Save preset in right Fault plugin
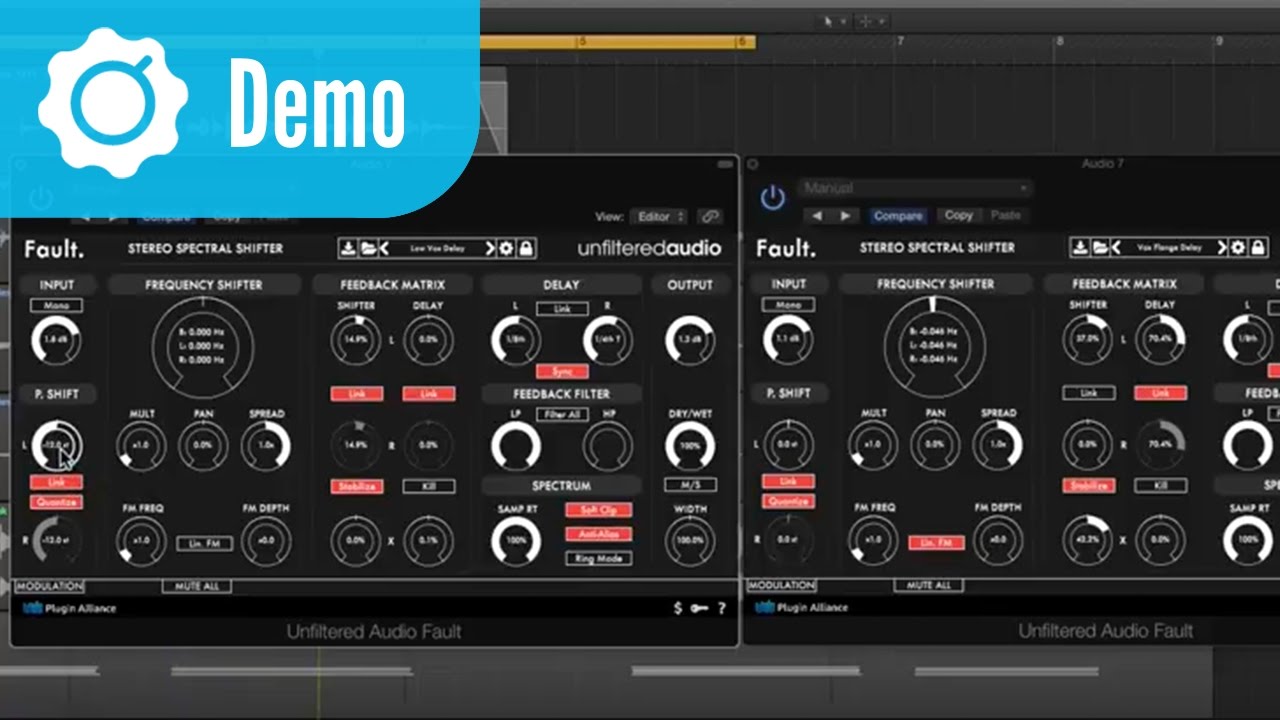This screenshot has width=1280, height=720. (x=1079, y=248)
